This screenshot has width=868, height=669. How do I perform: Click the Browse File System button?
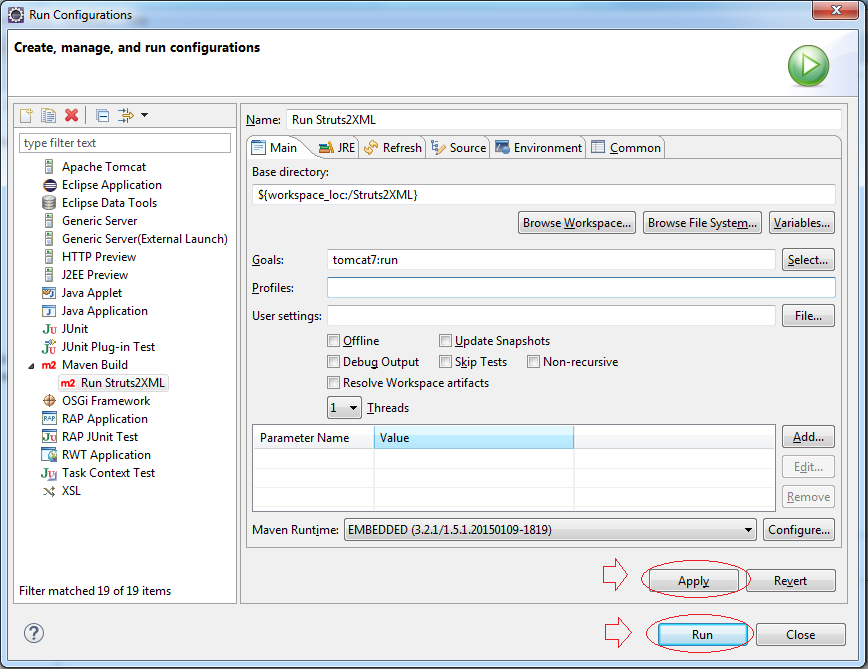tap(702, 222)
